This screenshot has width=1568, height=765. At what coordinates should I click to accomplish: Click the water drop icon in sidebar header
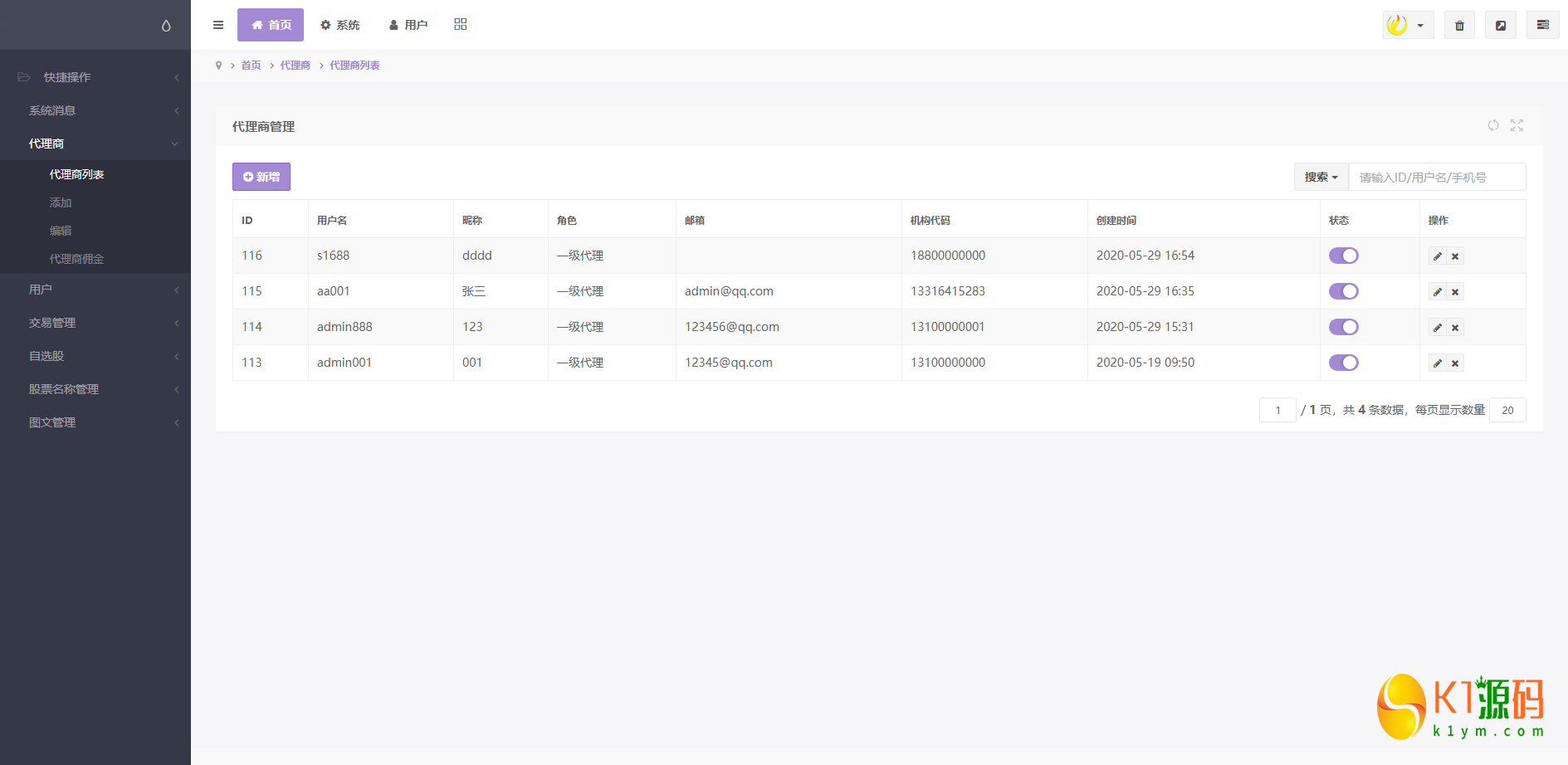tap(166, 26)
